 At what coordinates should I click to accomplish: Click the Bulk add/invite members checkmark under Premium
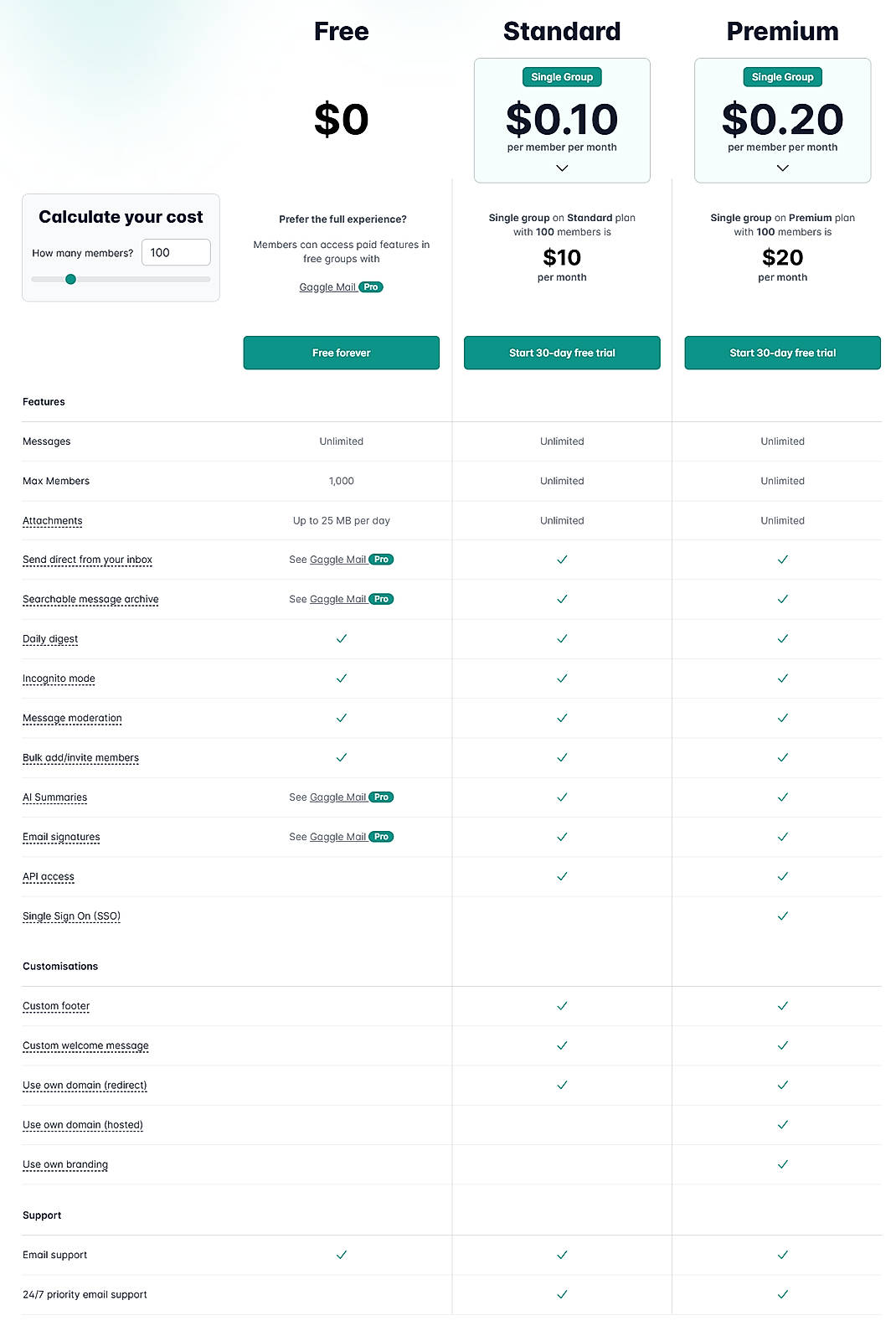coord(782,757)
